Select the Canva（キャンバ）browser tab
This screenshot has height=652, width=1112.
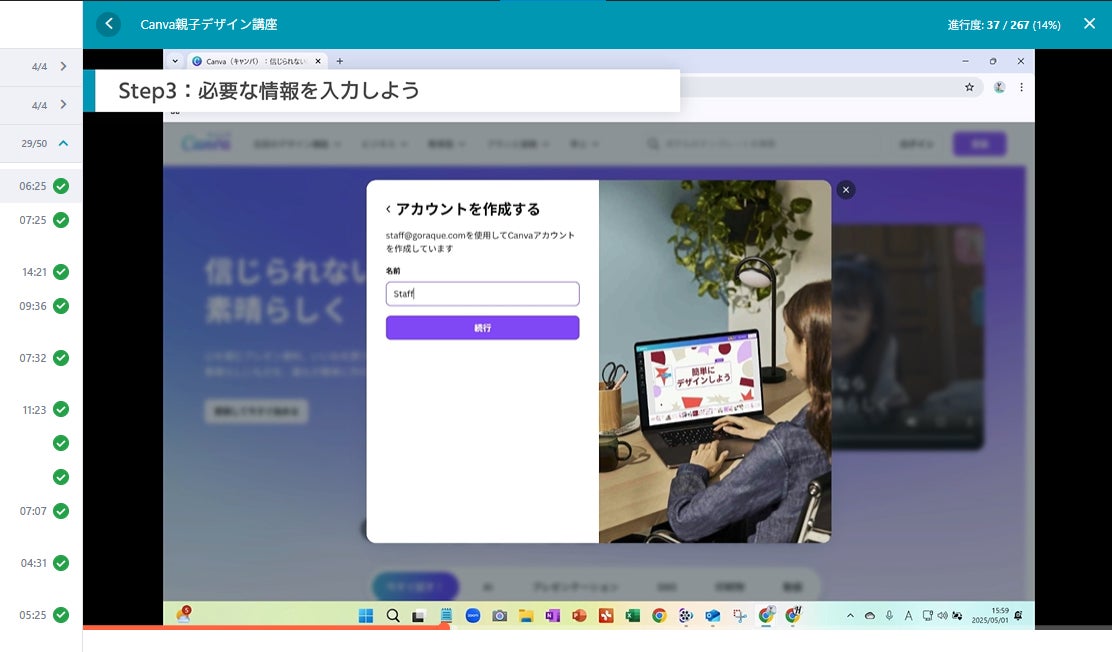click(x=255, y=61)
